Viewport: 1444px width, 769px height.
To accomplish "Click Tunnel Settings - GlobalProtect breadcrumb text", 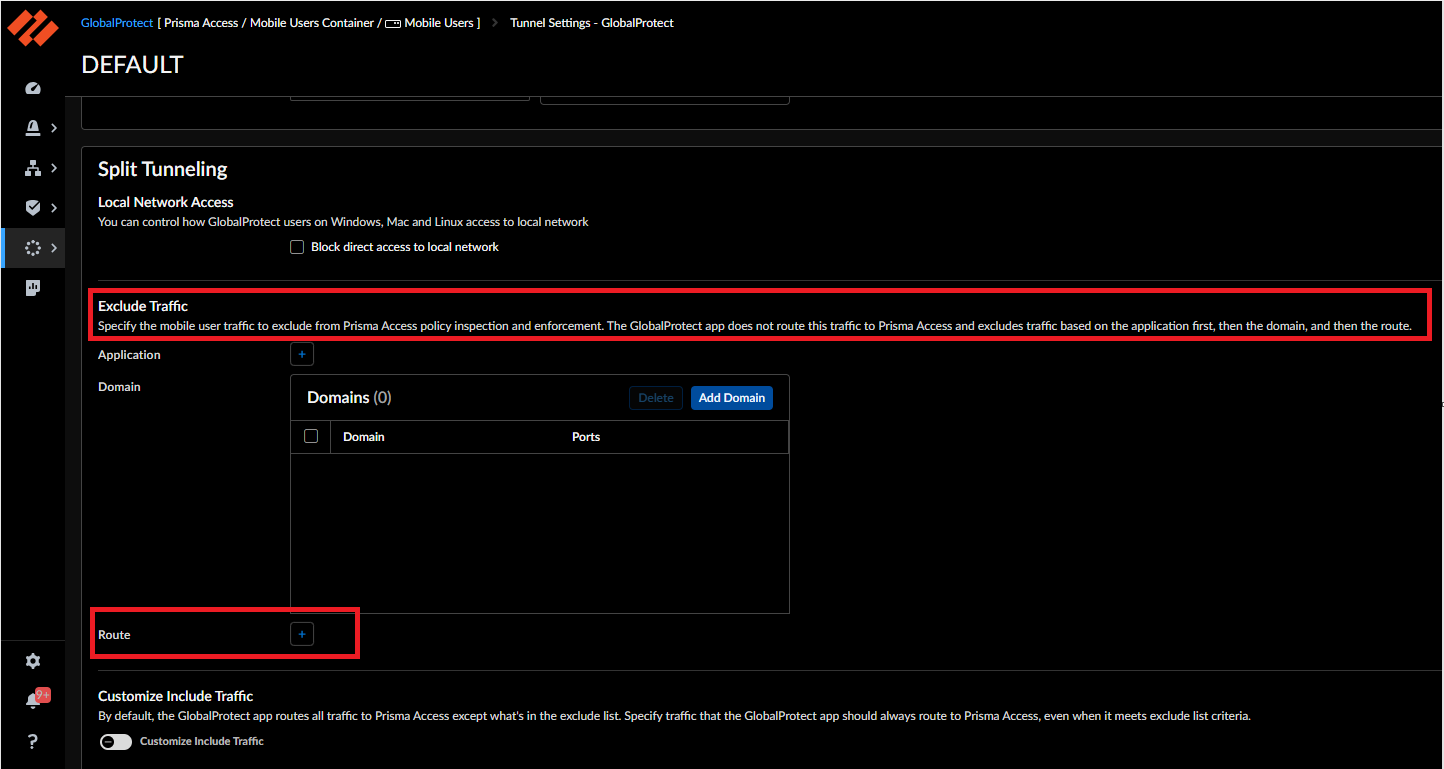I will 592,23.
